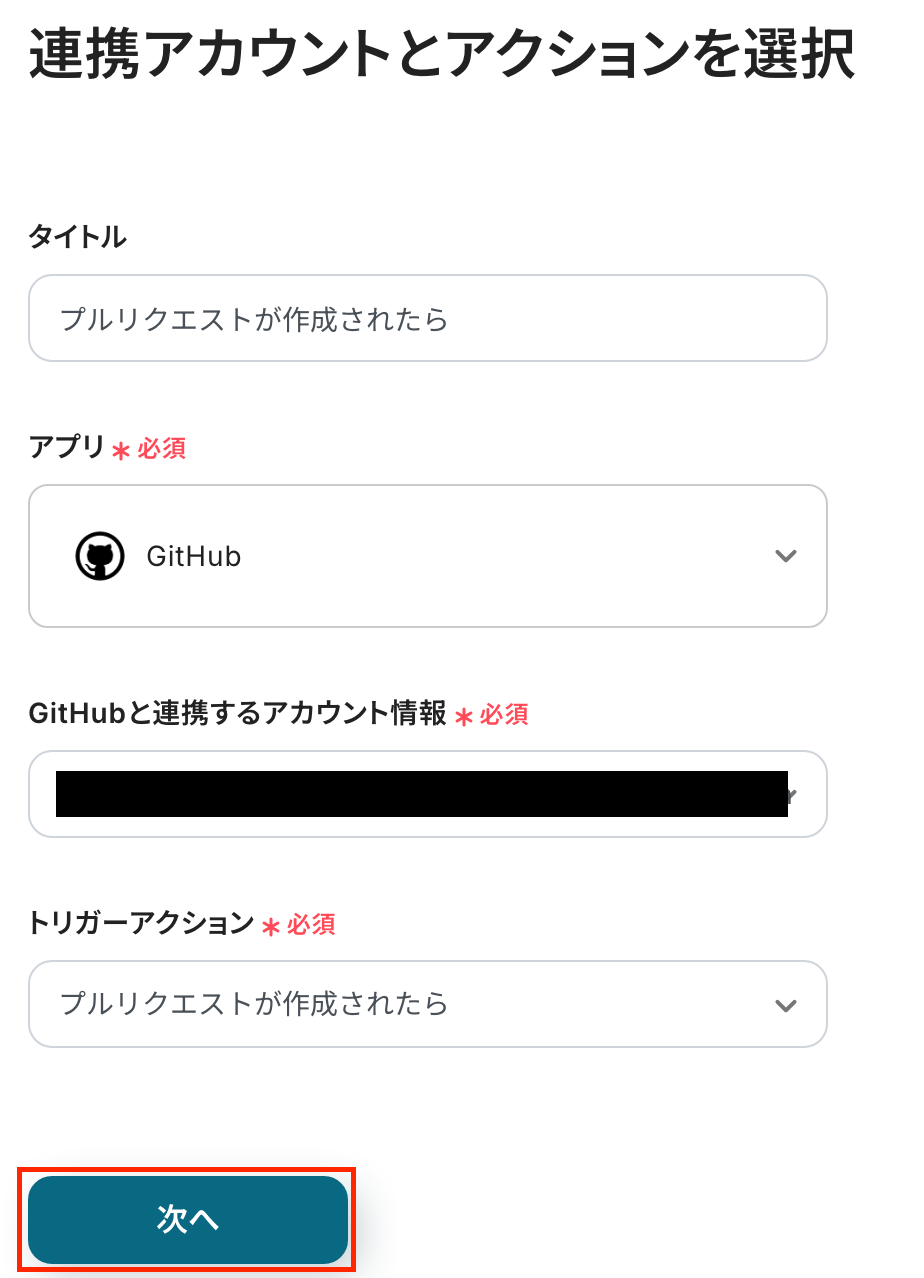
Task: Click the GitHubと連携するアカウント情報 label
Action: [238, 714]
